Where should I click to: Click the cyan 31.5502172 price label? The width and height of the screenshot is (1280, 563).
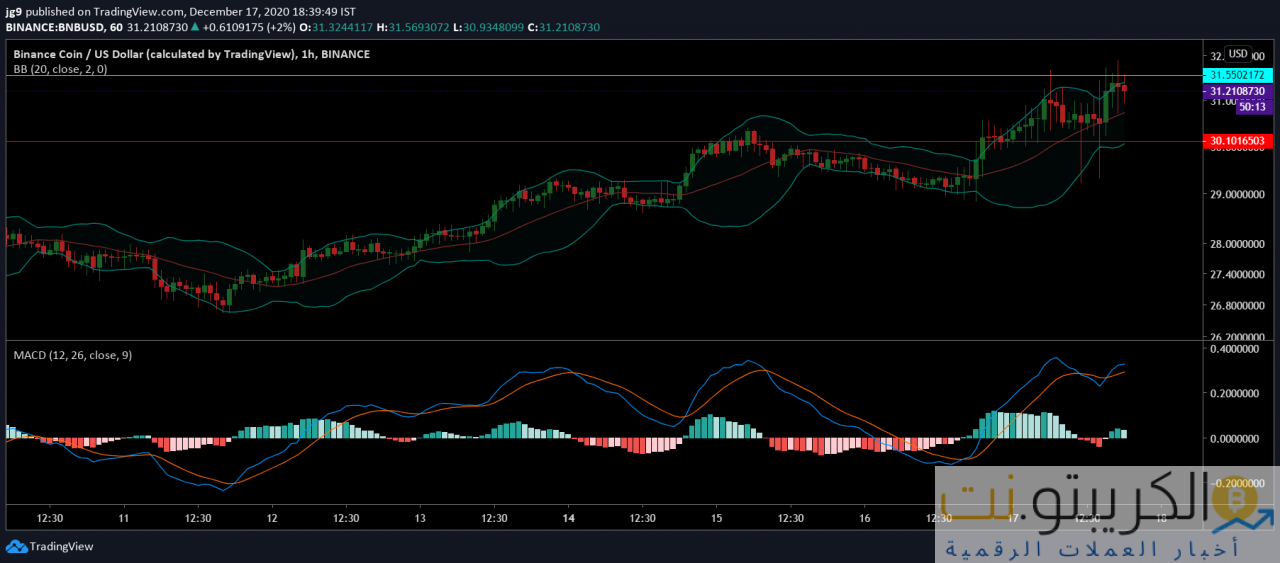click(x=1237, y=75)
